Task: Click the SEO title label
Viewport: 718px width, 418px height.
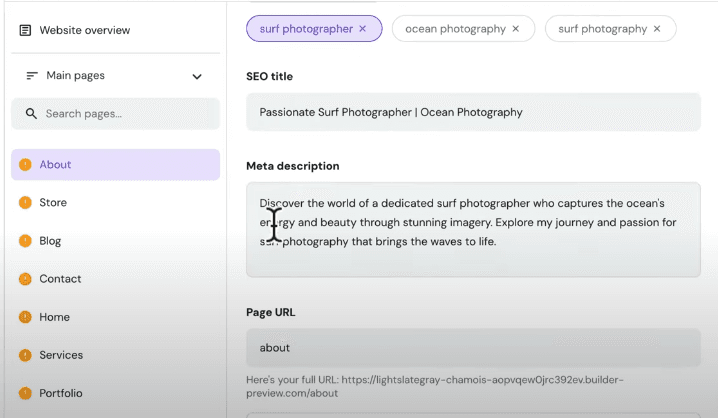Action: pyautogui.click(x=269, y=76)
